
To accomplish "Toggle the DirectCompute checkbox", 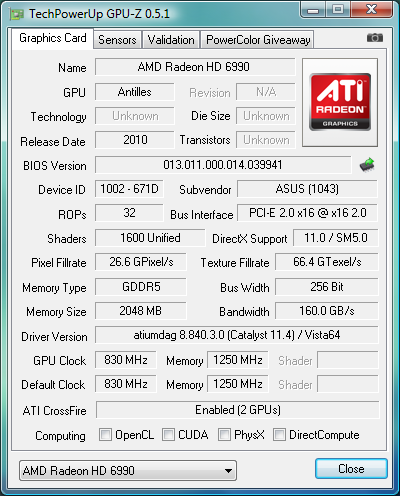I will (x=279, y=435).
